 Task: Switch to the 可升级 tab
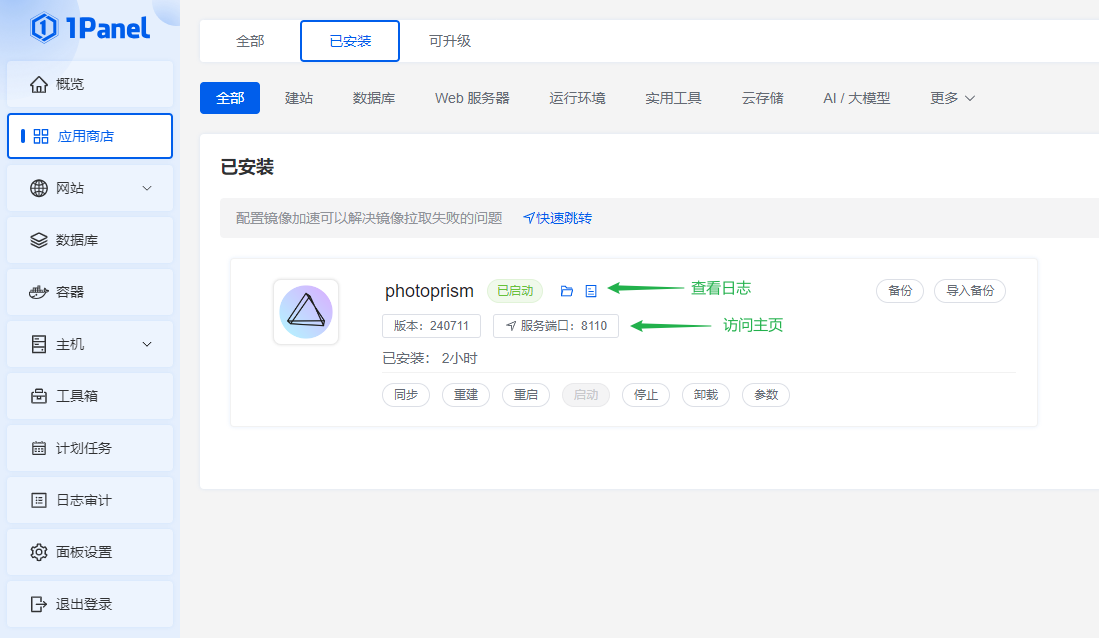coord(450,41)
